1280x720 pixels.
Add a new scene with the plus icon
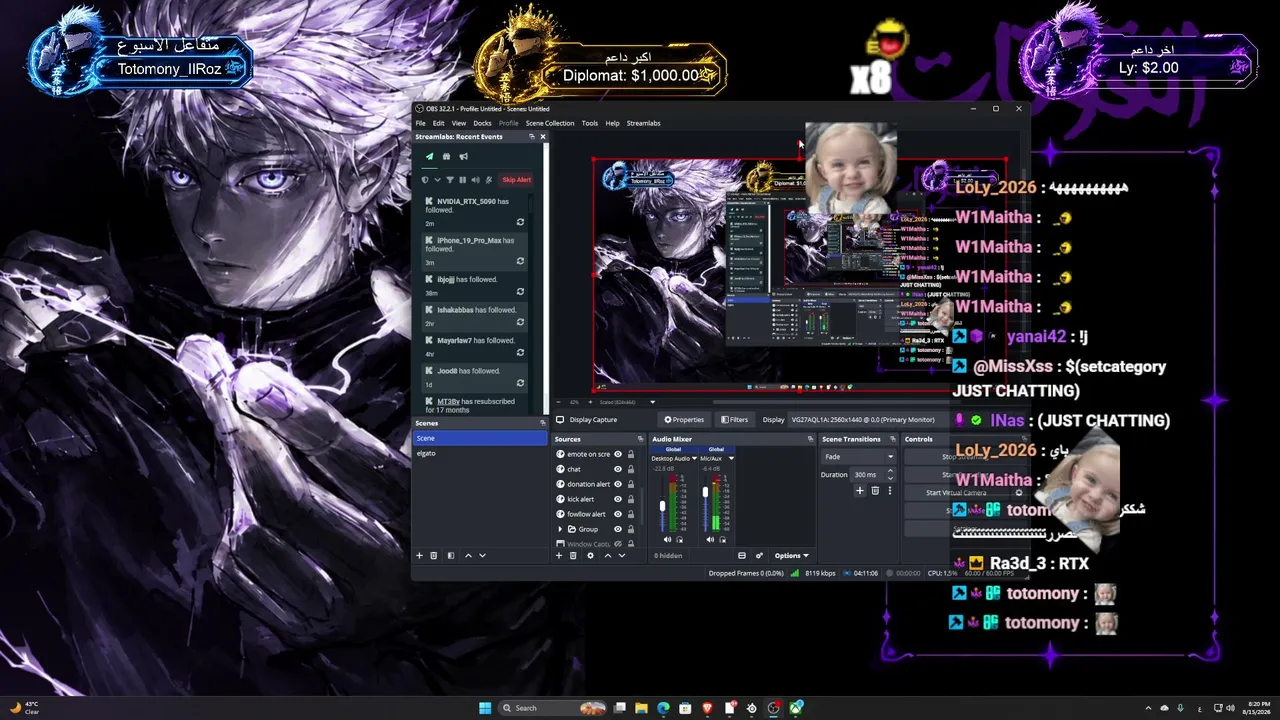(x=420, y=555)
